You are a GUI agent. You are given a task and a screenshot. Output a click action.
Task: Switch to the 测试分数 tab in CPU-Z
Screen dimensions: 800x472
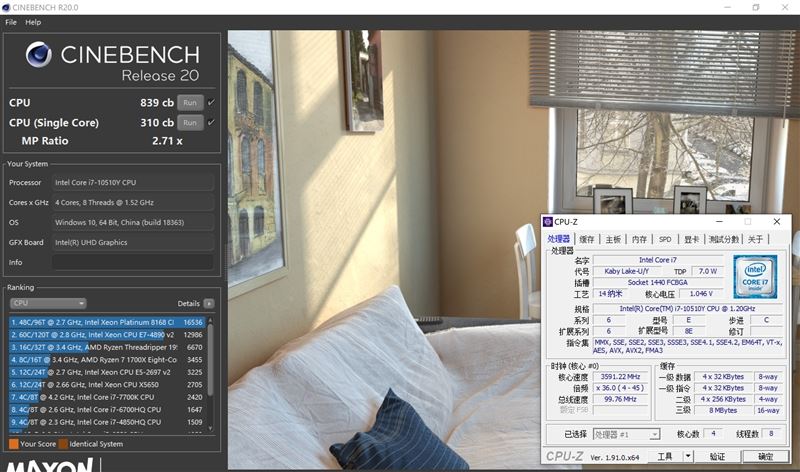(723, 239)
